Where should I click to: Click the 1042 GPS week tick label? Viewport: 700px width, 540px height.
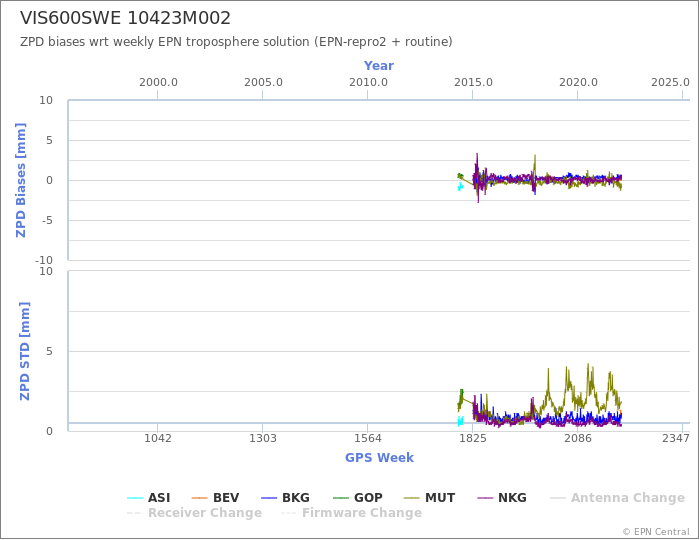tap(158, 438)
